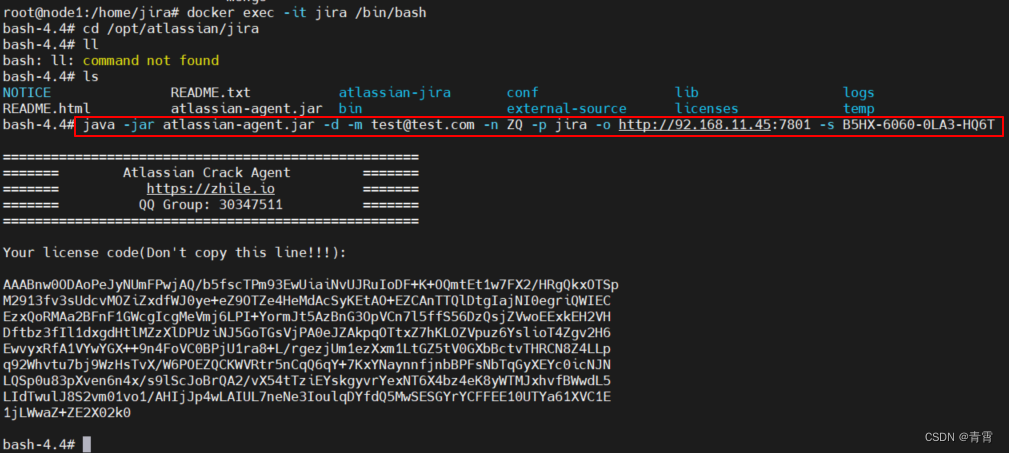Click the ':7801' port number in the command

click(x=791, y=124)
